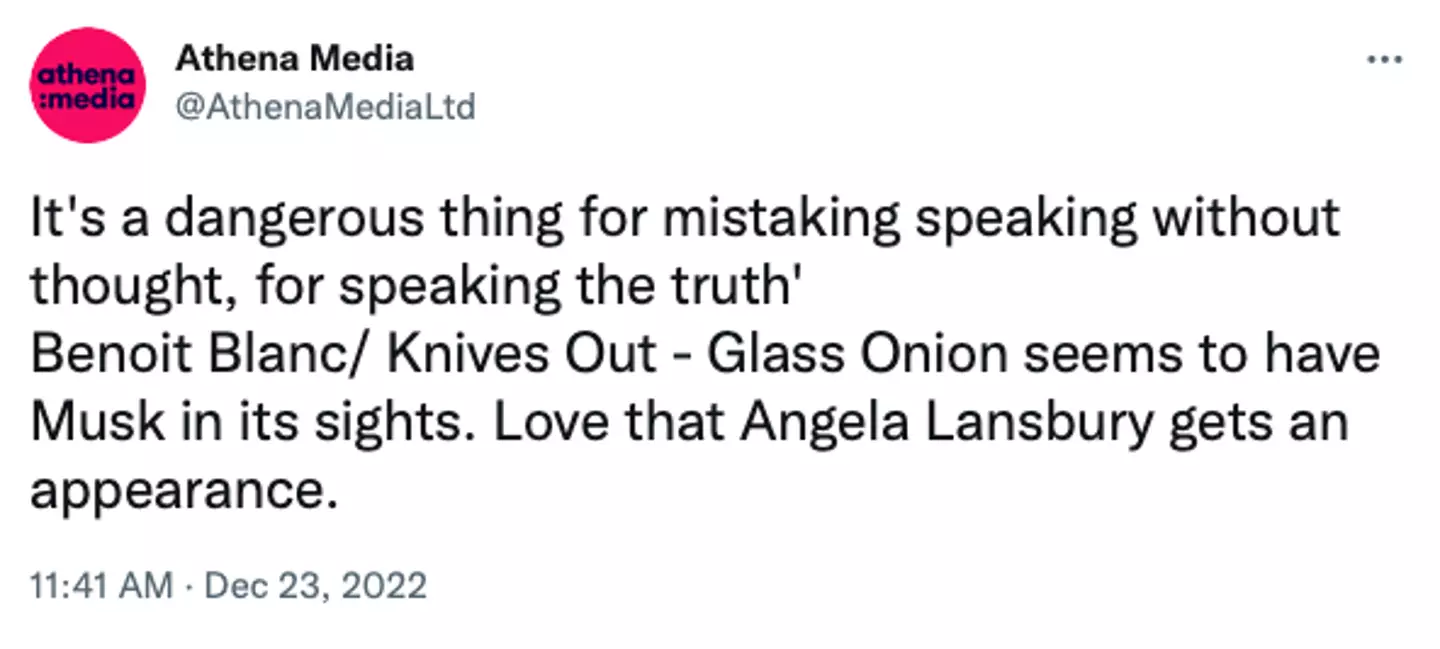The image size is (1440, 649).
Task: Open the Athena Media display name link
Action: tap(294, 59)
